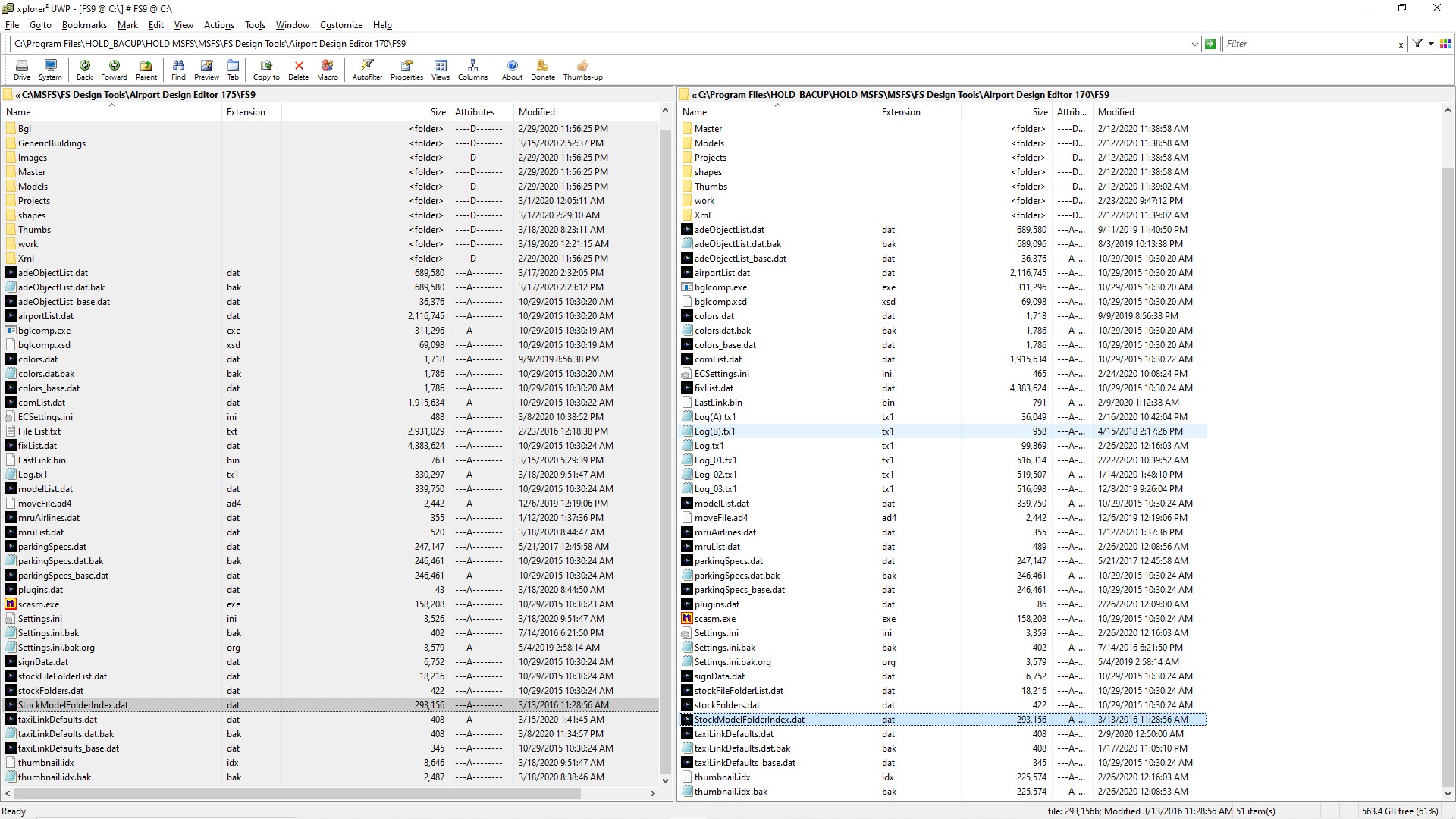The image size is (1456, 819).
Task: Click the green Go arrow beside address bar
Action: pos(1210,44)
